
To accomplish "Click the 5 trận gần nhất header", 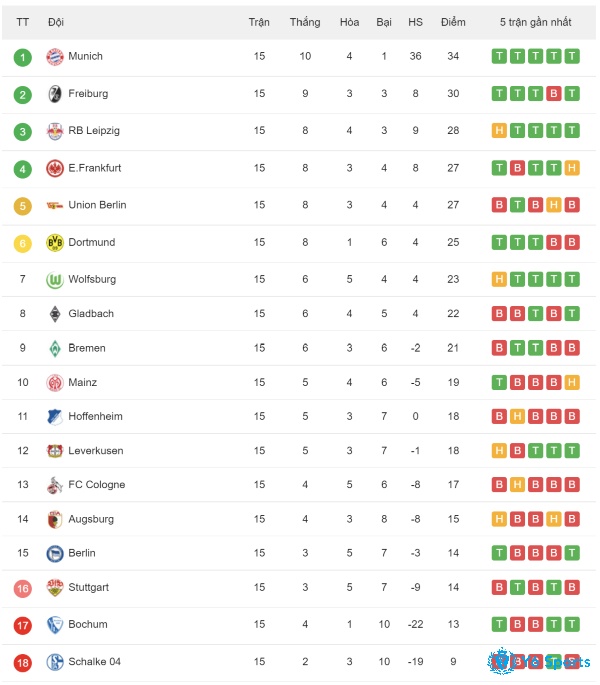I will (x=535, y=22).
